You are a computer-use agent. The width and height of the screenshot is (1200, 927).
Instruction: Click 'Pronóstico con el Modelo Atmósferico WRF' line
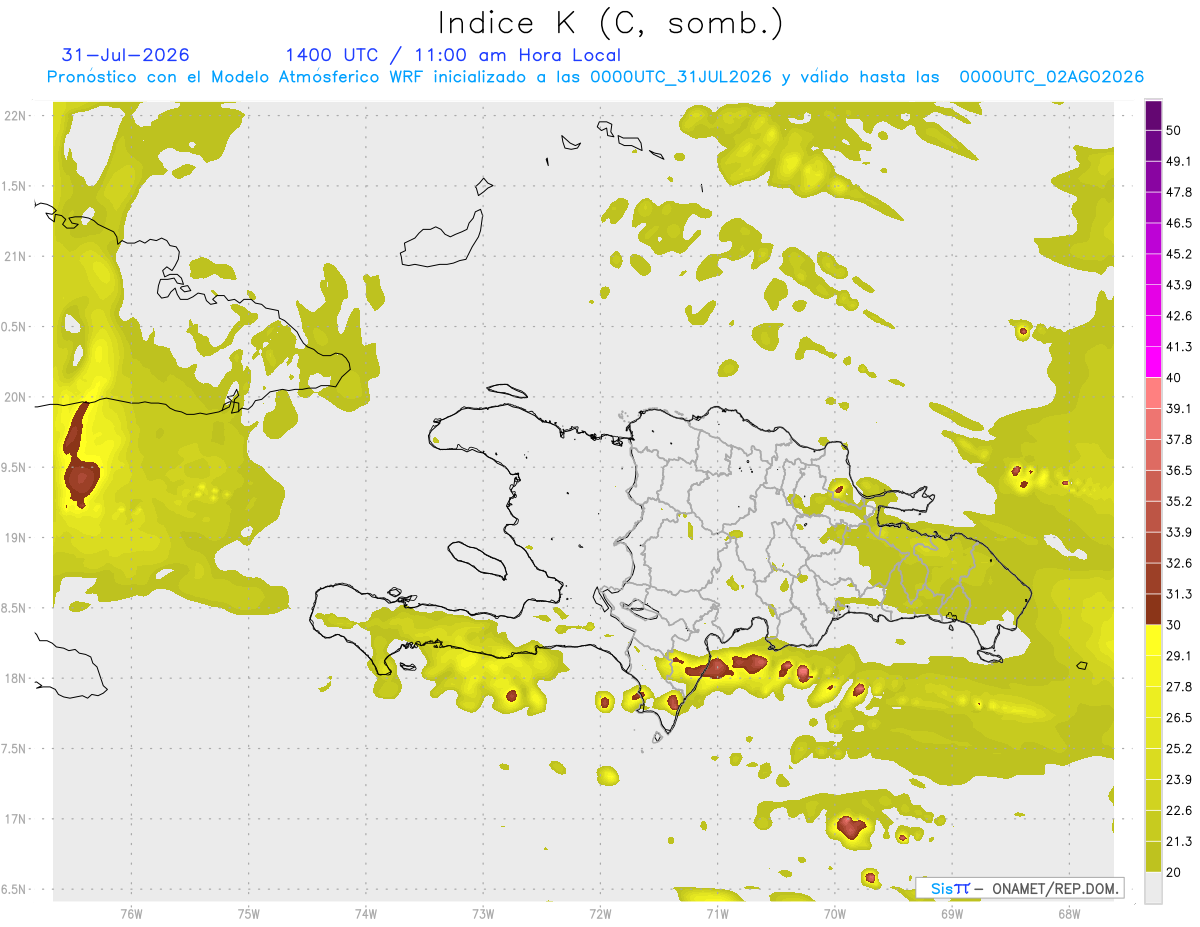(x=595, y=77)
